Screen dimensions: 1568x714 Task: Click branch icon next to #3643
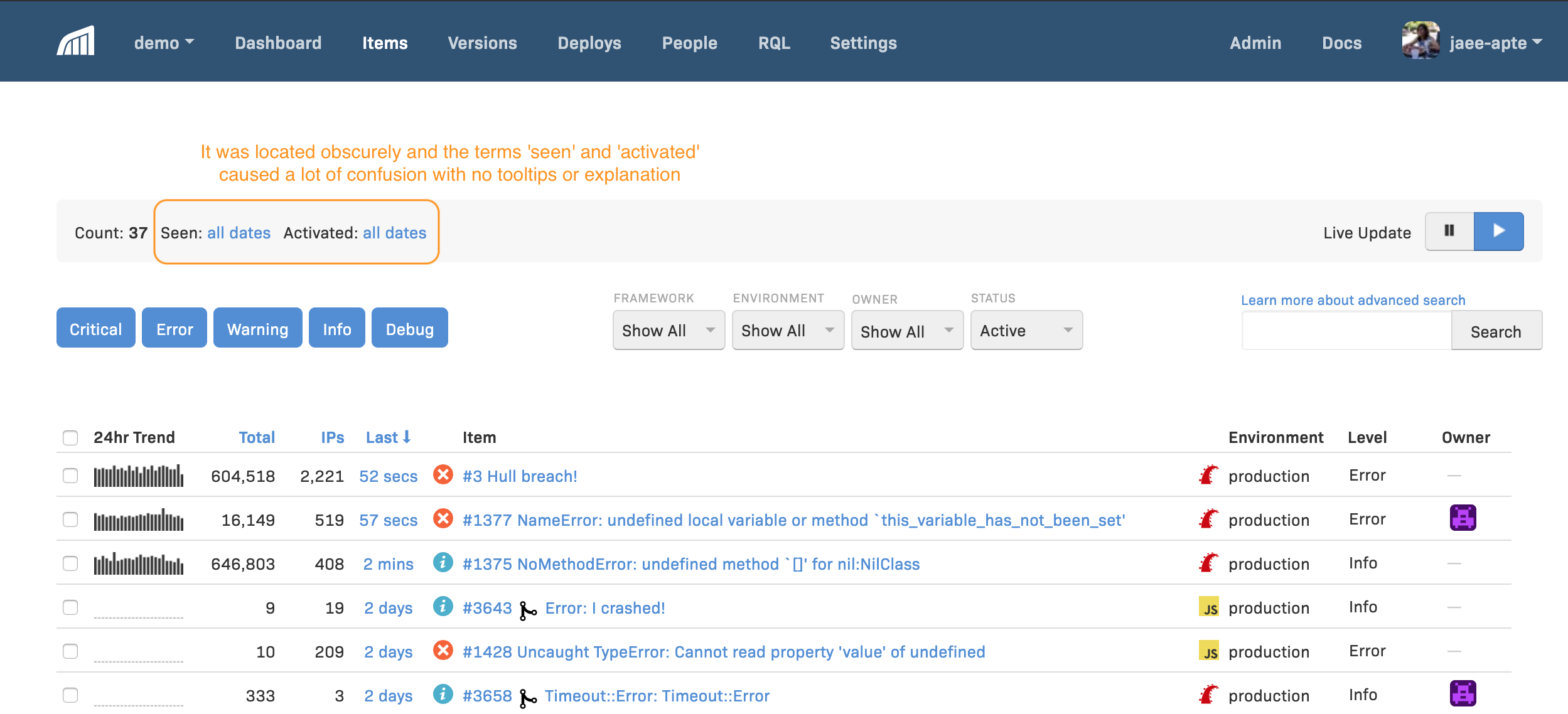[528, 610]
